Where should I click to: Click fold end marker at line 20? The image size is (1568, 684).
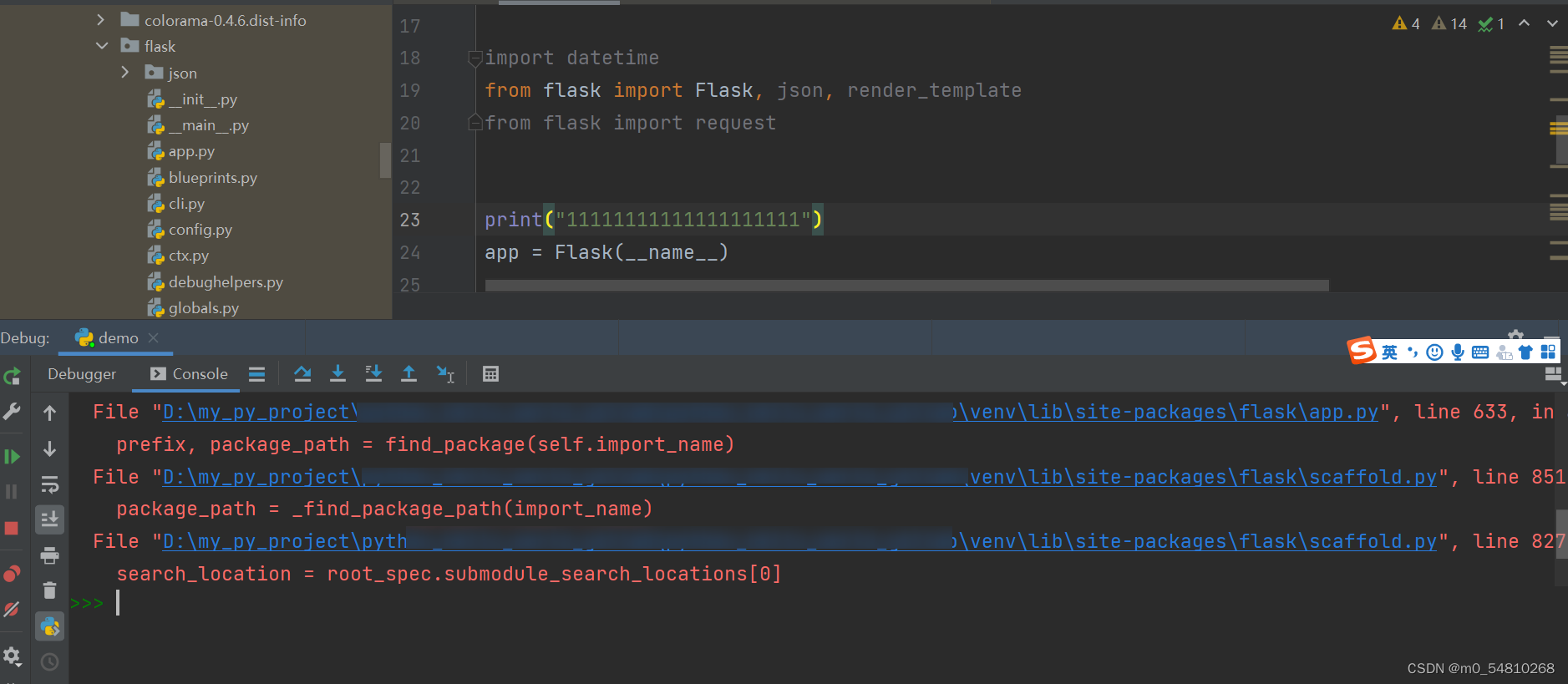[475, 123]
